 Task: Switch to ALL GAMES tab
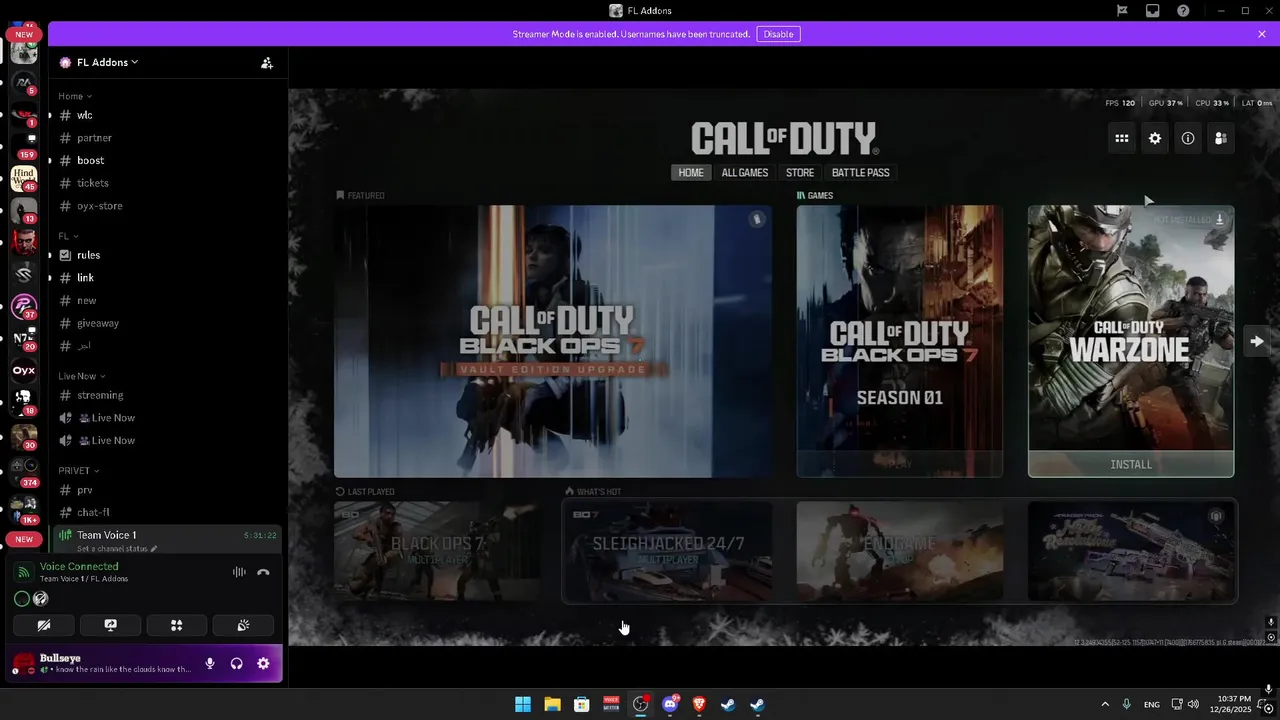point(745,173)
